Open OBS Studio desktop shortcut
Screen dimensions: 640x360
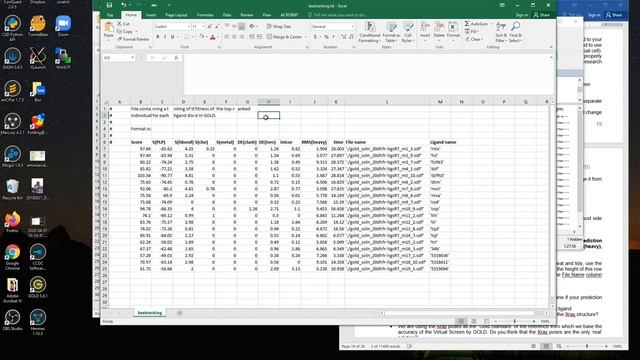[x=12, y=320]
